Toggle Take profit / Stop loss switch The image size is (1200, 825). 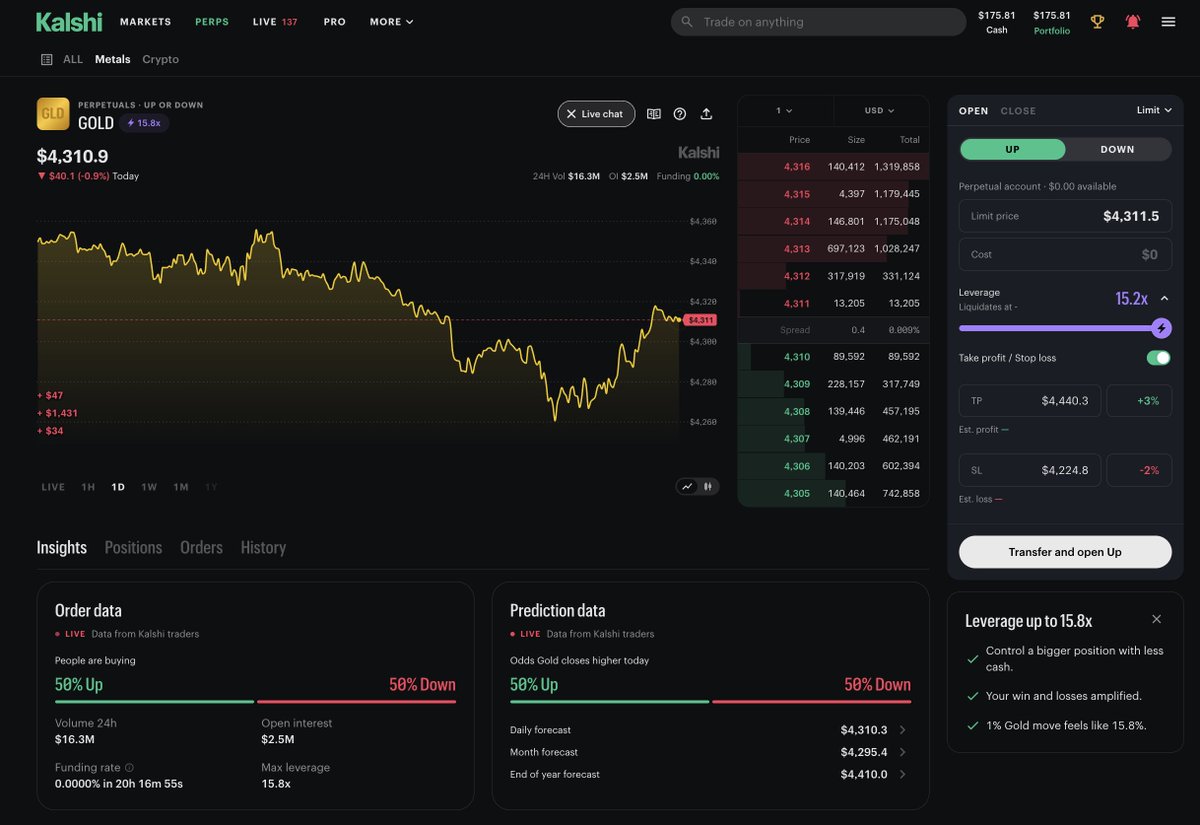point(1158,358)
